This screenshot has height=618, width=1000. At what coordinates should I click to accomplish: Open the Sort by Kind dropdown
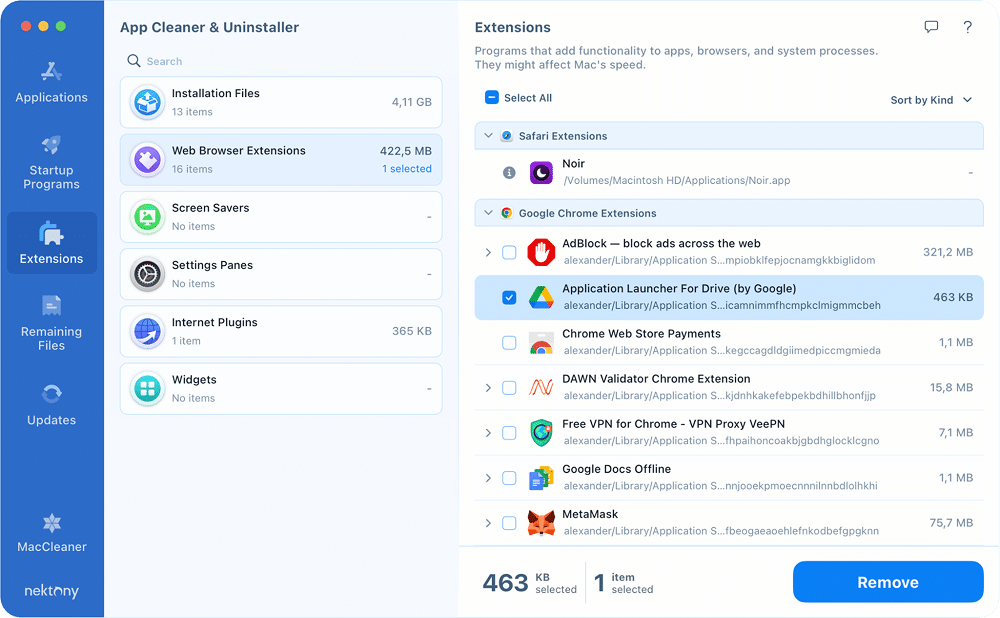click(930, 100)
